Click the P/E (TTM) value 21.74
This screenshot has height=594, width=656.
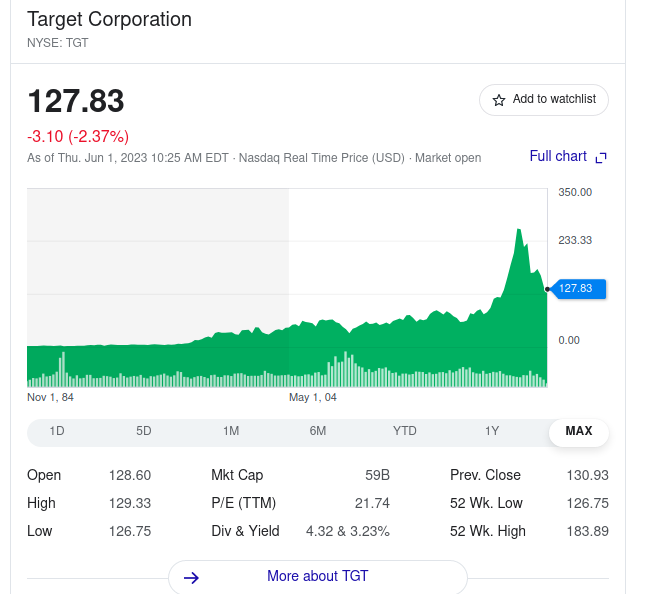tap(372, 503)
